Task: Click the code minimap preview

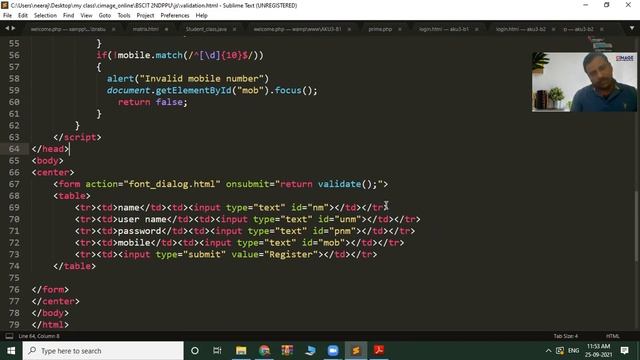Action: tap(602, 43)
